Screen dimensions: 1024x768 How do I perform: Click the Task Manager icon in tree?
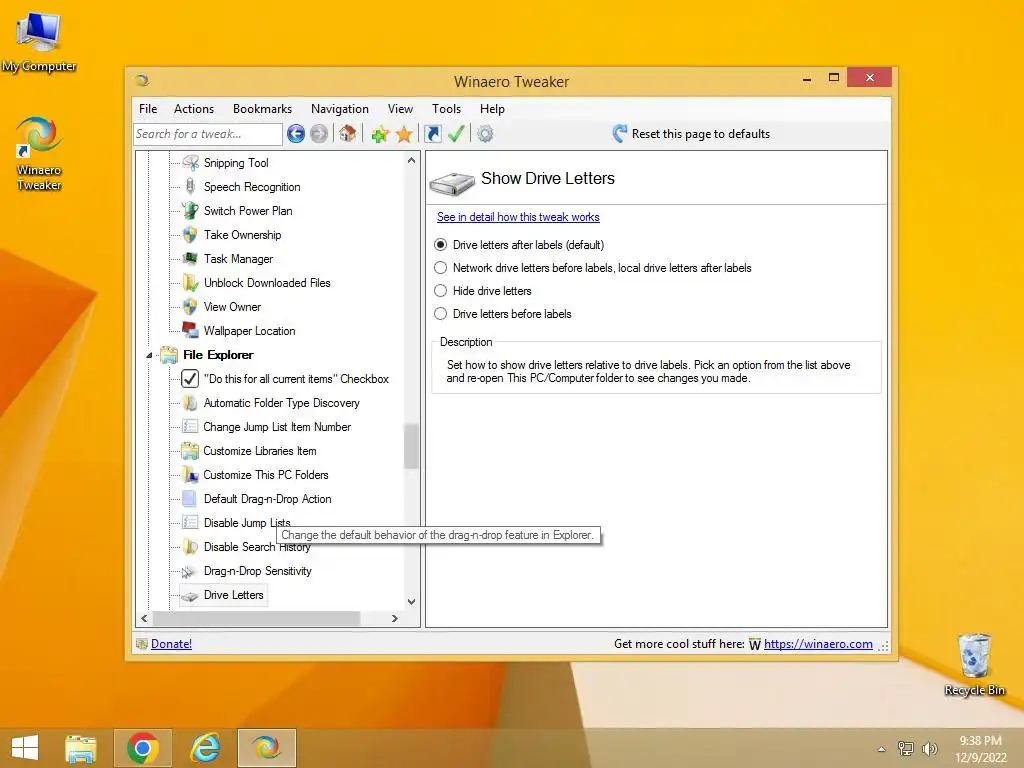pos(190,259)
